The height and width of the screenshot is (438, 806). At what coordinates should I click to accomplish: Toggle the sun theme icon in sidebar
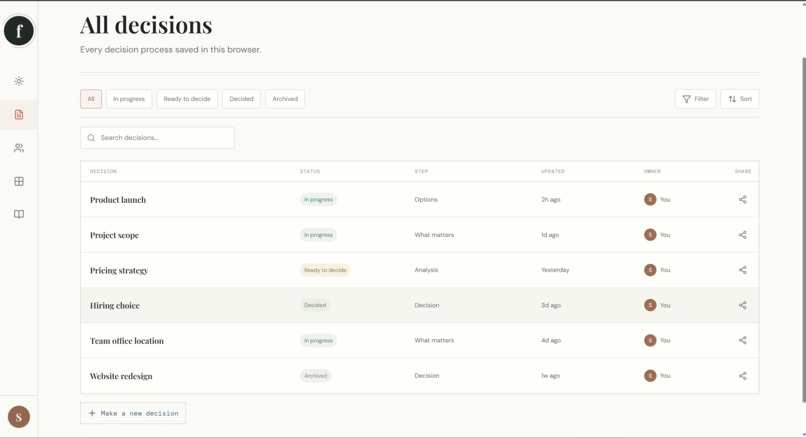coord(19,81)
